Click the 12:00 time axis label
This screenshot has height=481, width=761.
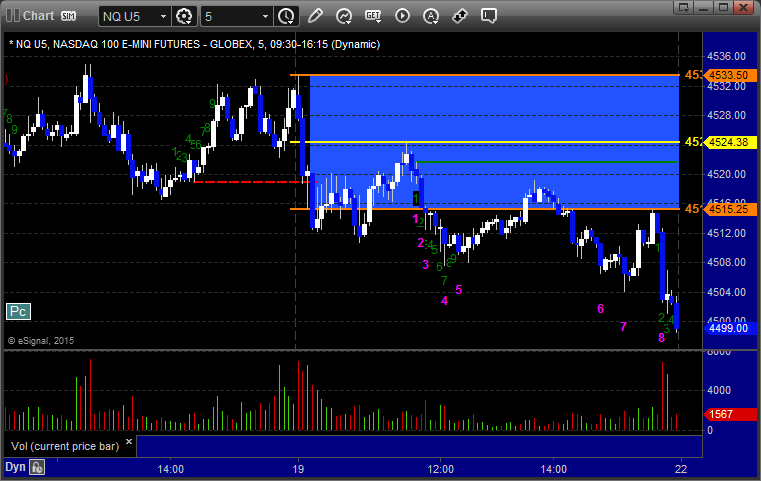coord(441,469)
